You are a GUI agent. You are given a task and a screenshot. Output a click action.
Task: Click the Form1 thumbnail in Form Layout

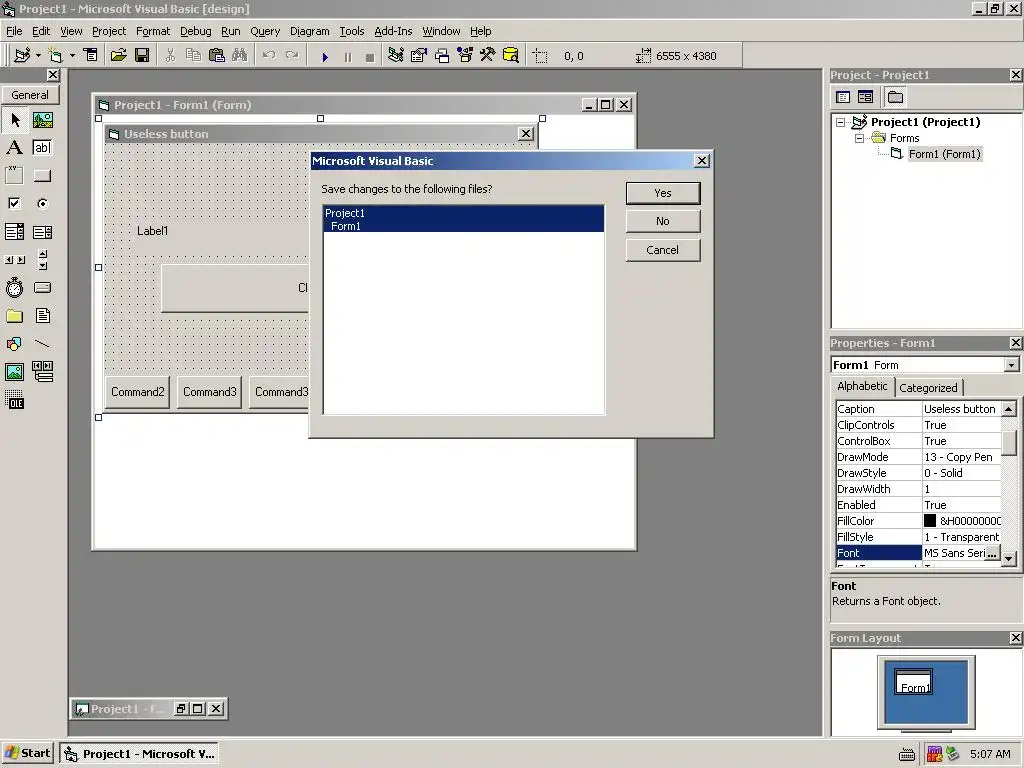(x=913, y=682)
